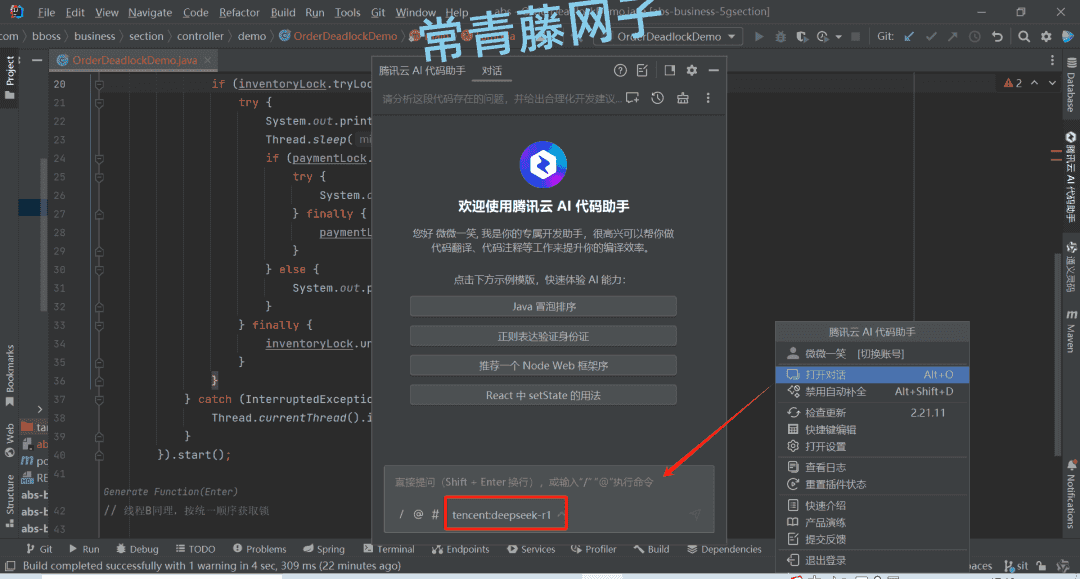Select the OrderDeadlockDemo.java editor tab
This screenshot has height=579, width=1080.
click(x=134, y=61)
